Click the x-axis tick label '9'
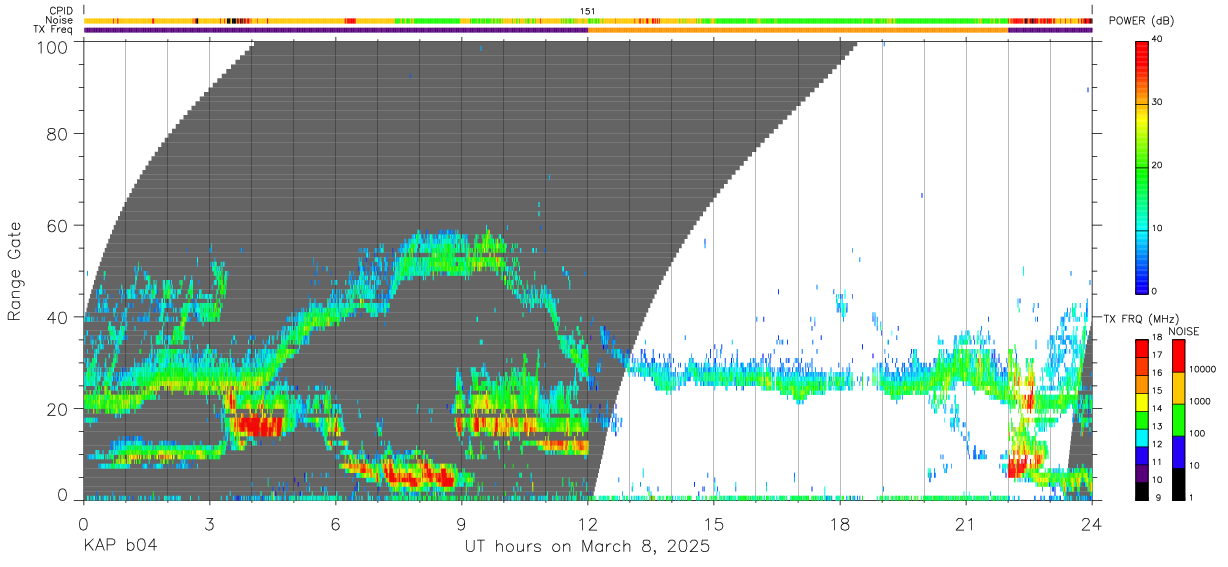Viewport: 1228px width, 567px height. click(x=461, y=524)
